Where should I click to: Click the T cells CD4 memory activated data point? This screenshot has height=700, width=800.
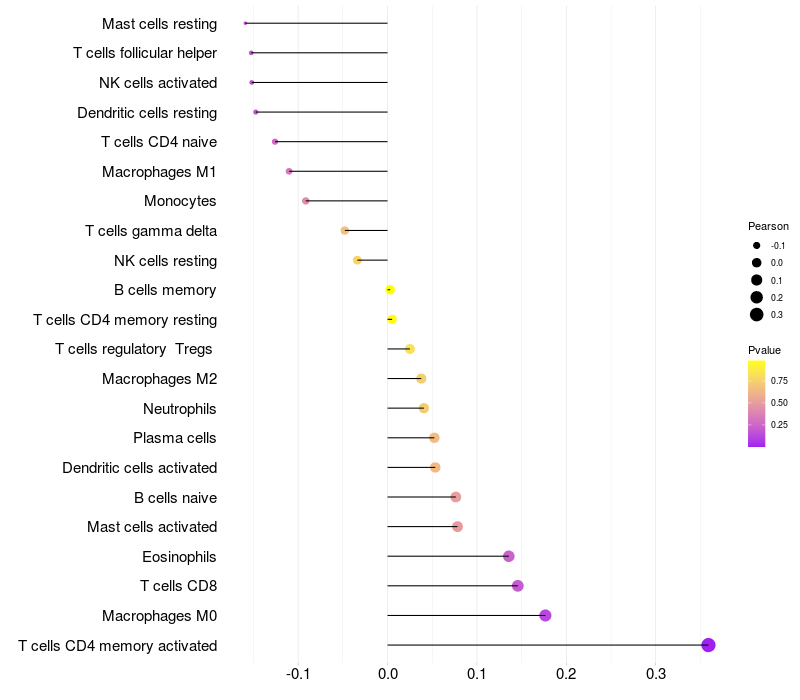click(708, 645)
